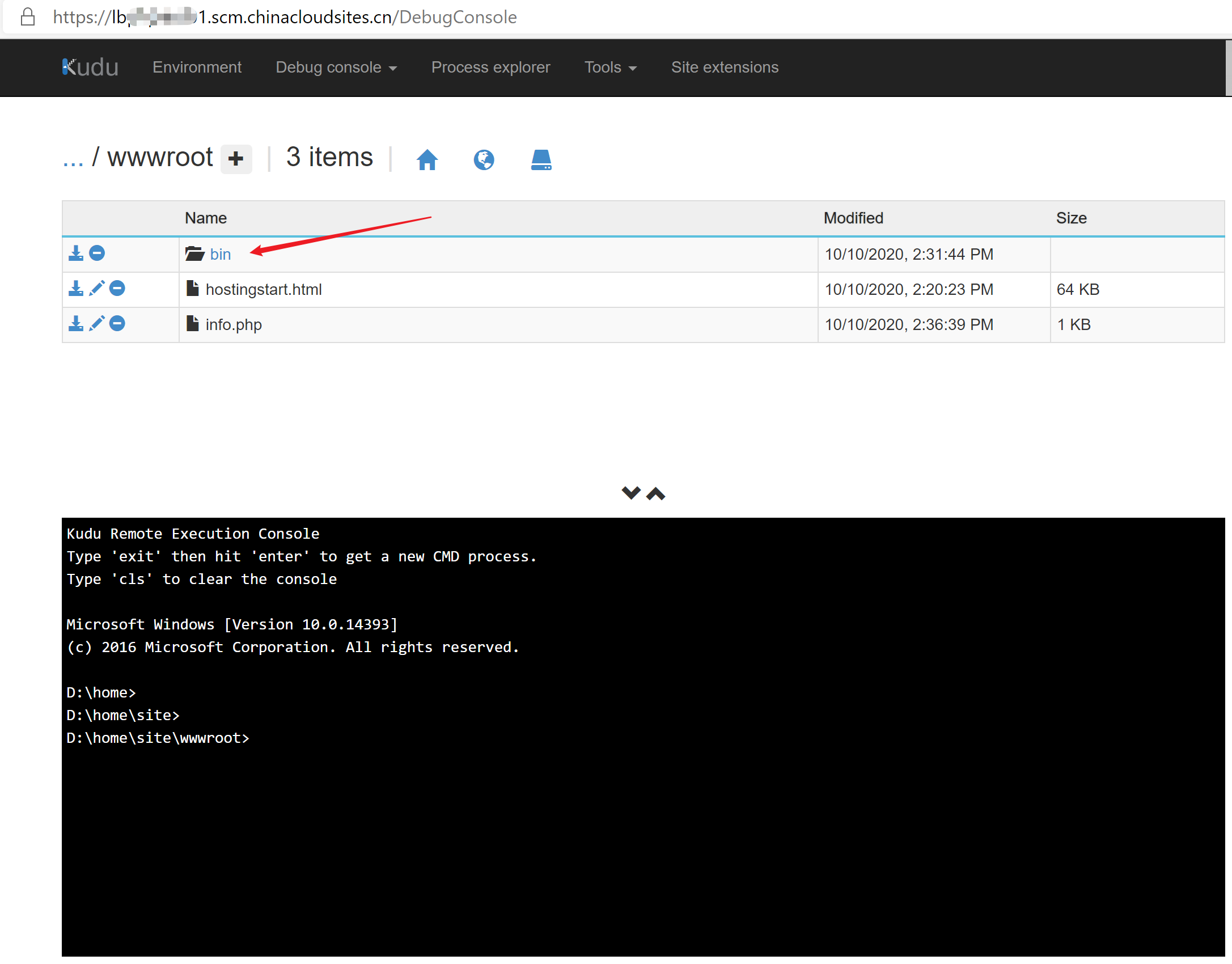This screenshot has height=964, width=1232.
Task: Collapse file panel with down chevron
Action: (630, 493)
